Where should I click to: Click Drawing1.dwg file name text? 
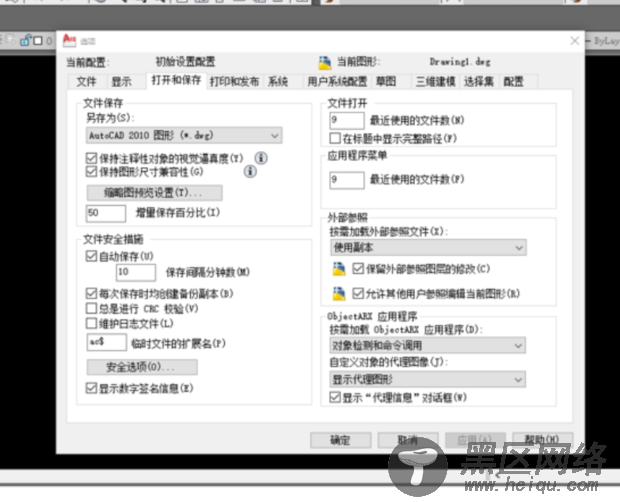click(x=460, y=62)
